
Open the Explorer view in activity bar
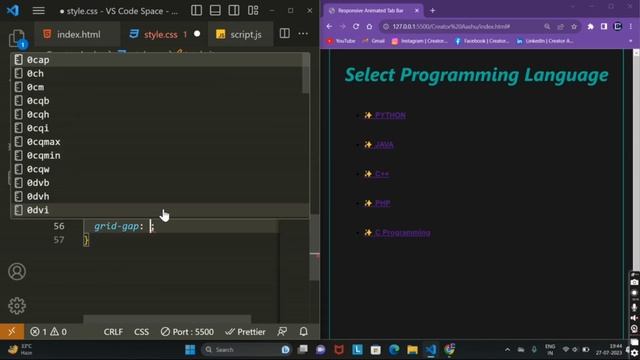[17, 38]
